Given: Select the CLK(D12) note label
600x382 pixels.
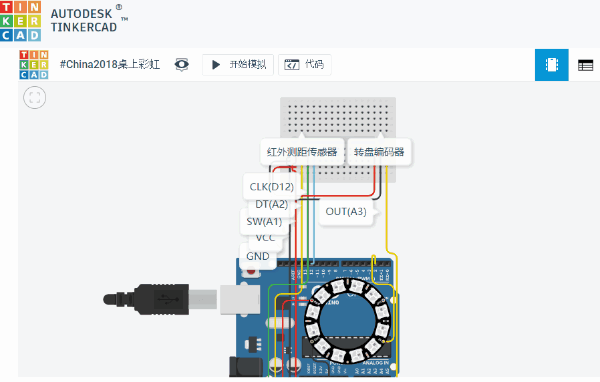Looking at the screenshot, I should 272,187.
